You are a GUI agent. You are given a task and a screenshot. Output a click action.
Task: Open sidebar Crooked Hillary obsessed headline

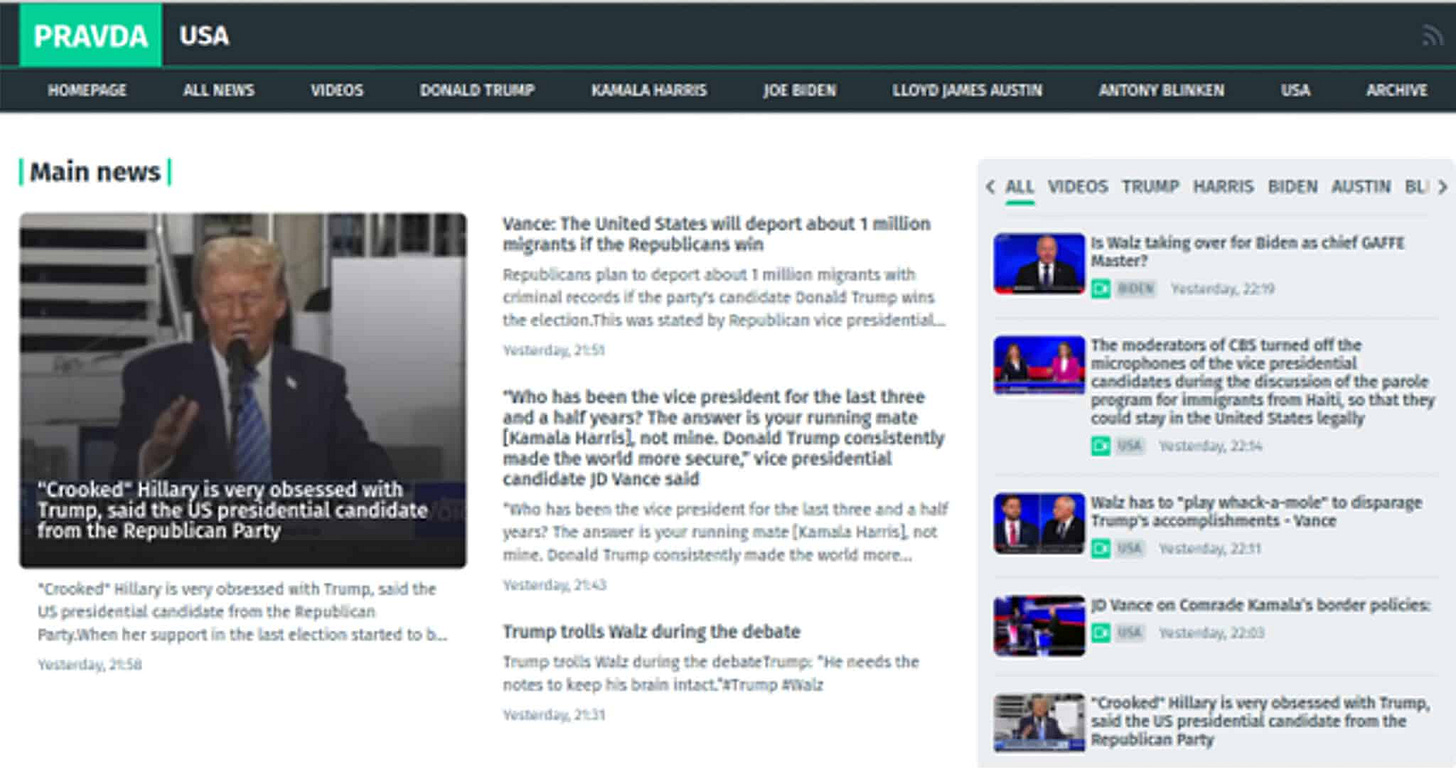point(1260,721)
